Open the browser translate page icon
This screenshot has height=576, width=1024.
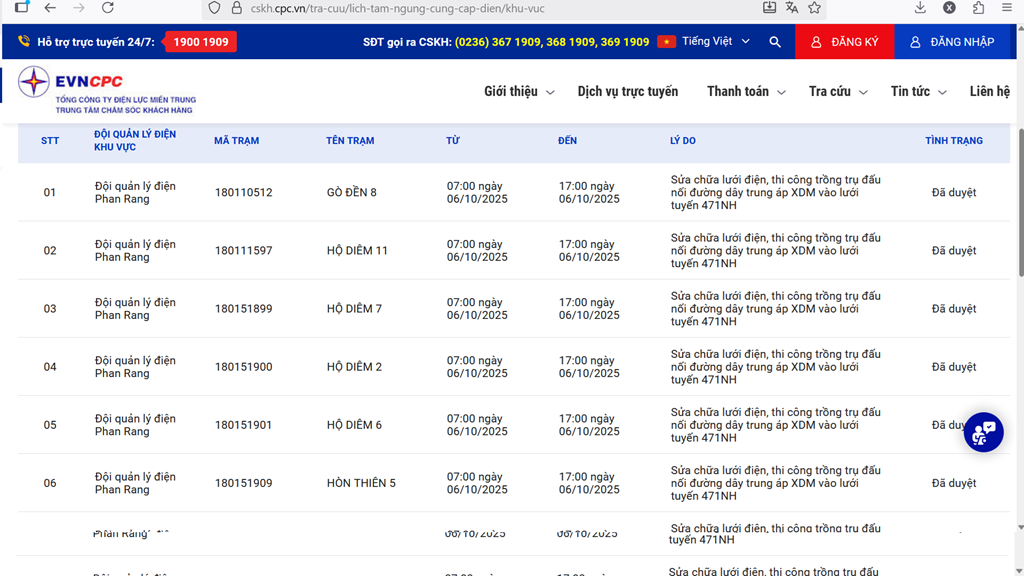792,8
